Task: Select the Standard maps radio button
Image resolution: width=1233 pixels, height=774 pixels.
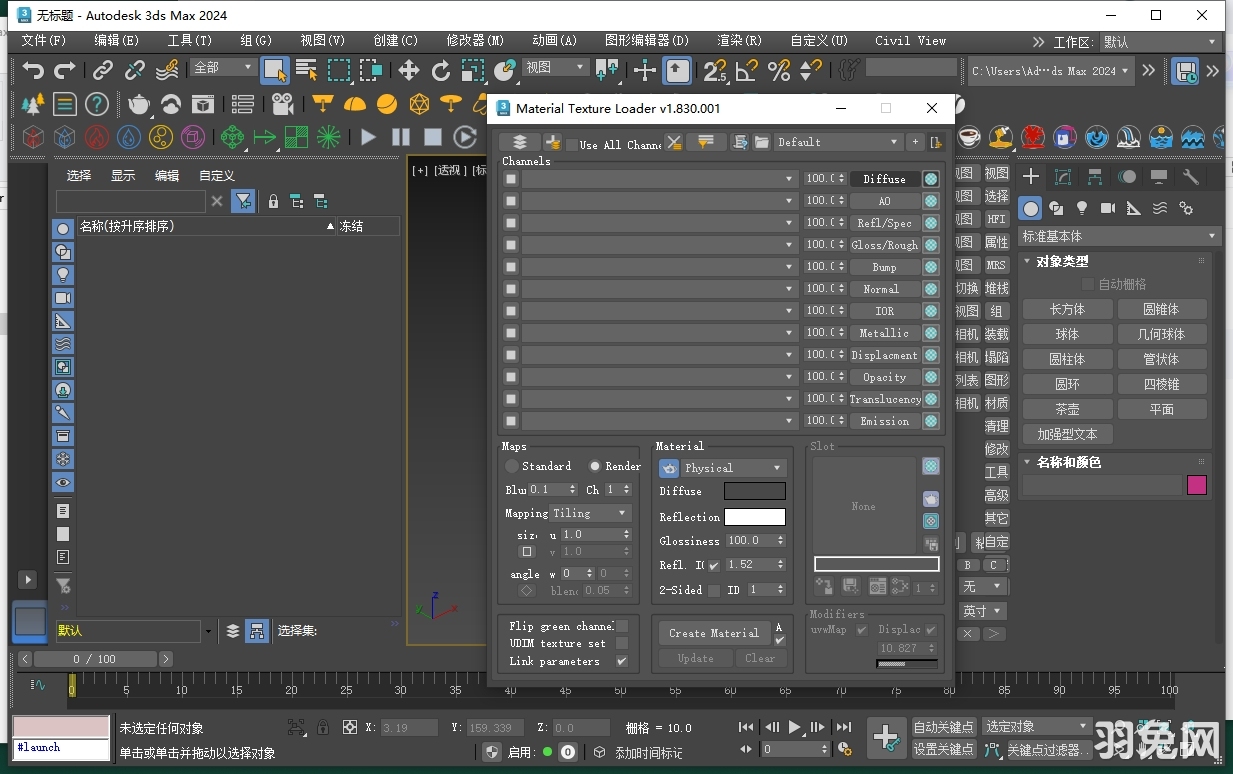Action: click(513, 466)
